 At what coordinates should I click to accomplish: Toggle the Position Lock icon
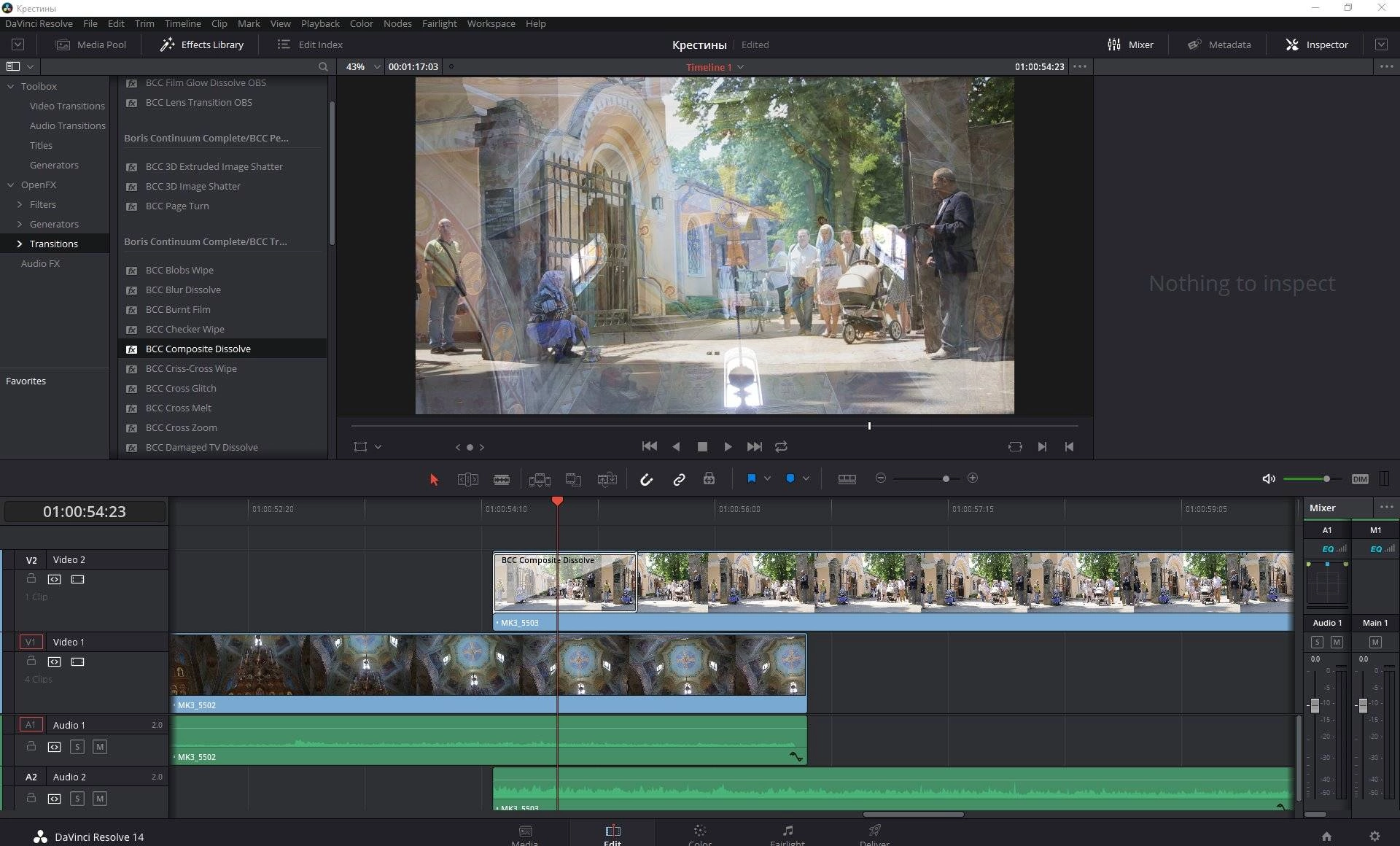pyautogui.click(x=709, y=478)
